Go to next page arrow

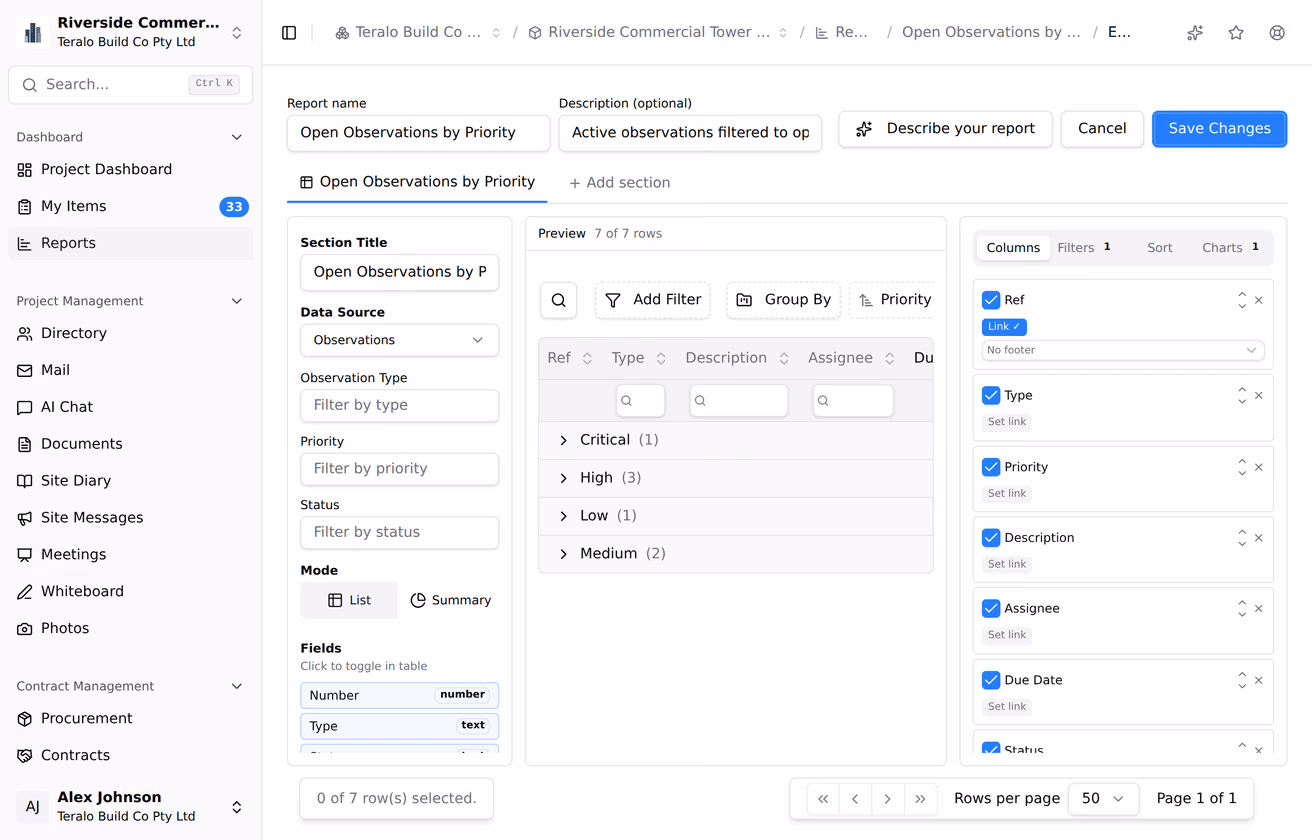pyautogui.click(x=888, y=799)
